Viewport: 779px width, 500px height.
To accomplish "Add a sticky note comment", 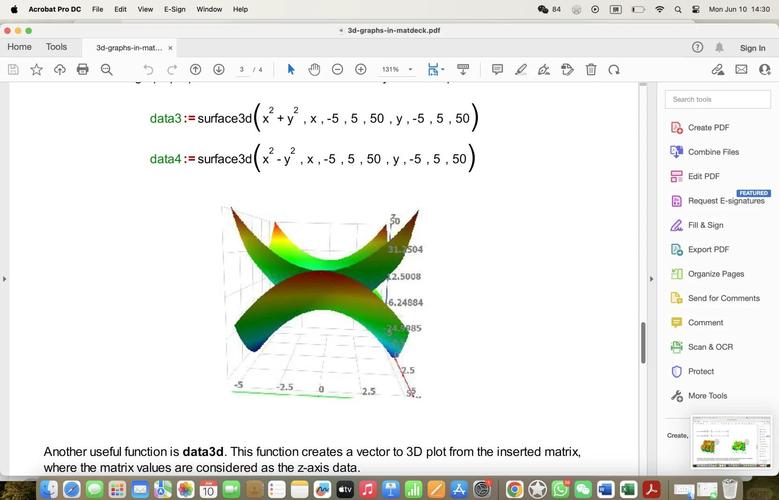I will (497, 69).
